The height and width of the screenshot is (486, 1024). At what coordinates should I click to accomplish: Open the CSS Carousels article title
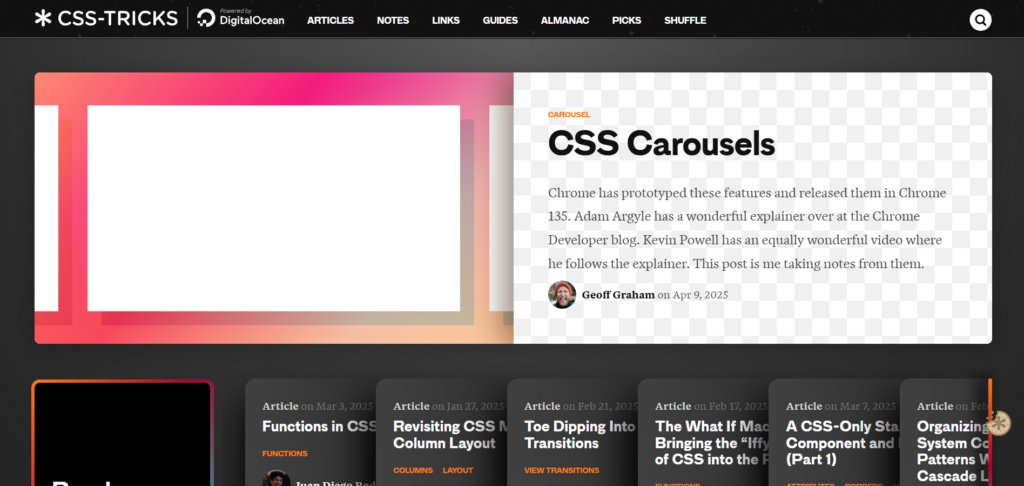click(662, 144)
